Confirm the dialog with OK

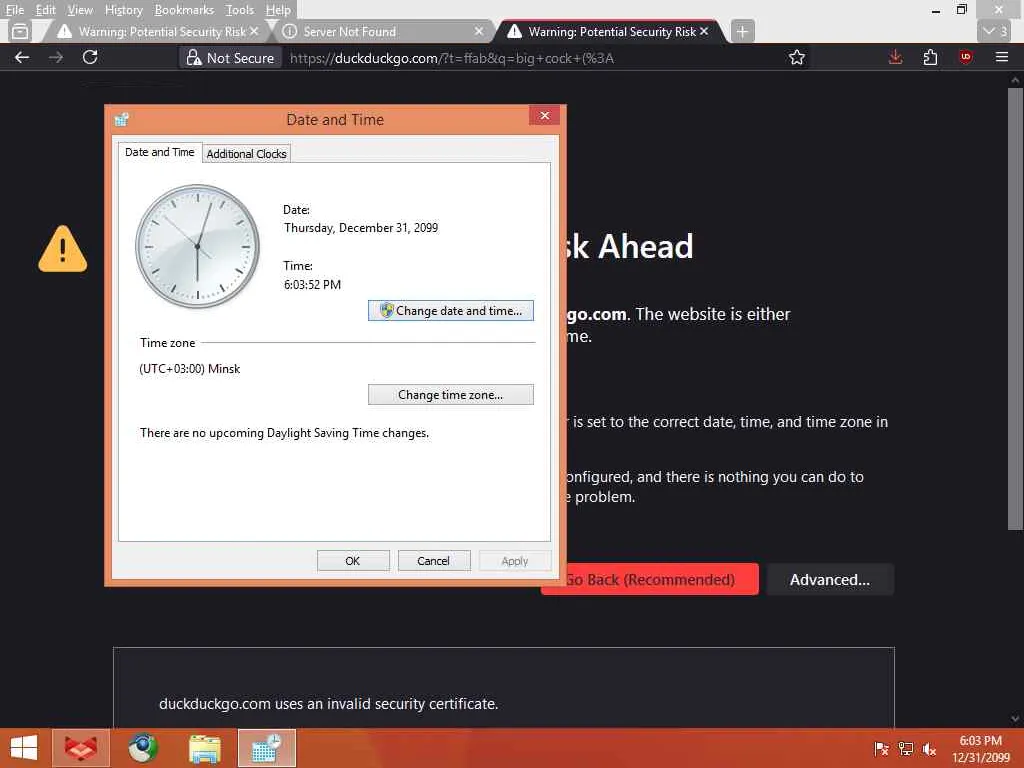pyautogui.click(x=353, y=561)
